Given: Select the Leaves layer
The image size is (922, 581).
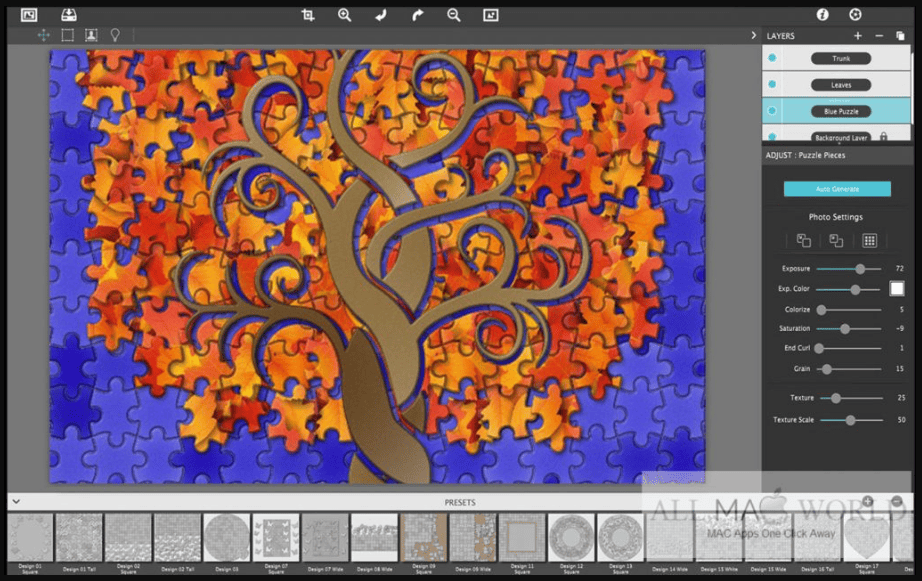Looking at the screenshot, I should [836, 85].
